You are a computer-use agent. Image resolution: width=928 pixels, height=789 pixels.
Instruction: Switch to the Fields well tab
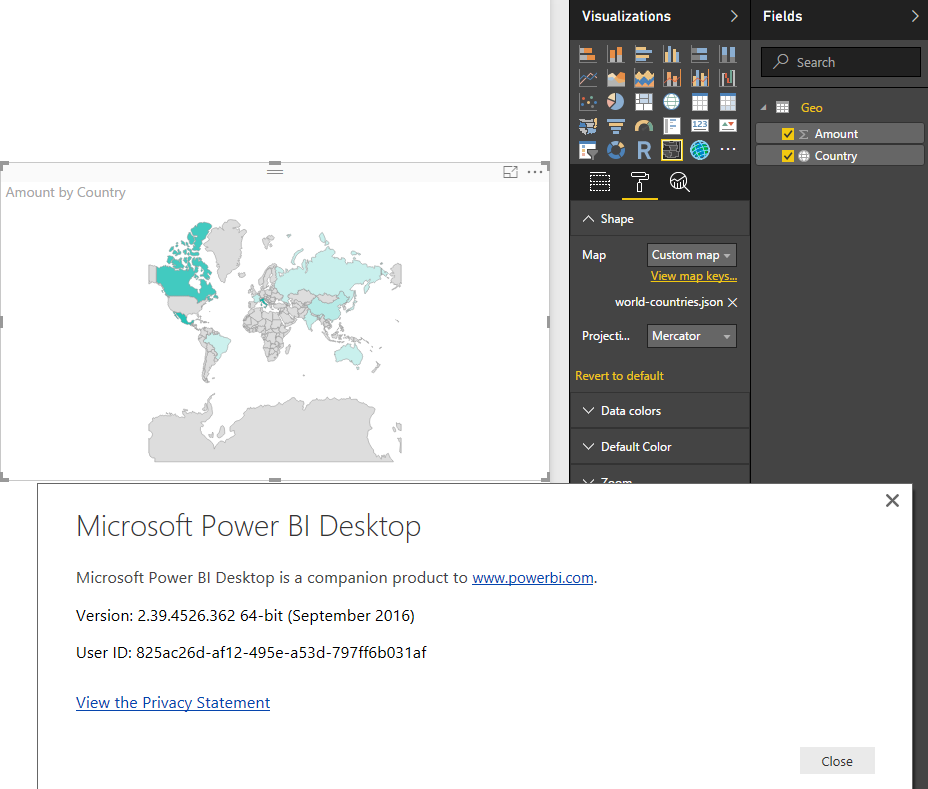(600, 182)
